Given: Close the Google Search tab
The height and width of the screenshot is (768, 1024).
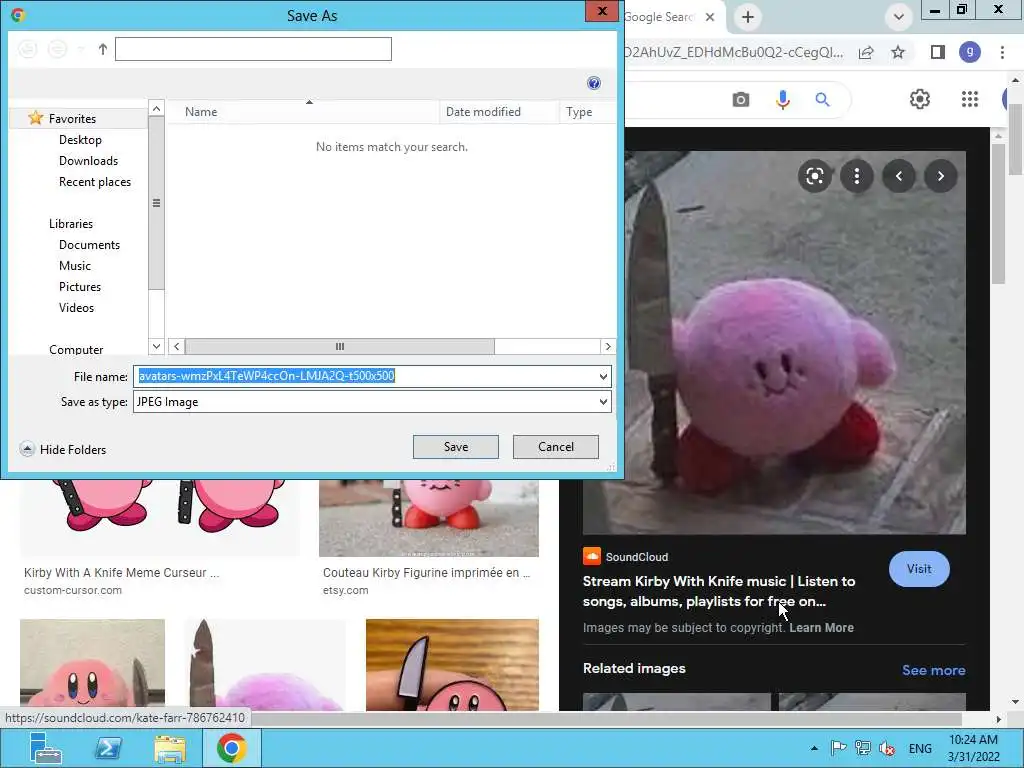Looking at the screenshot, I should tap(710, 17).
